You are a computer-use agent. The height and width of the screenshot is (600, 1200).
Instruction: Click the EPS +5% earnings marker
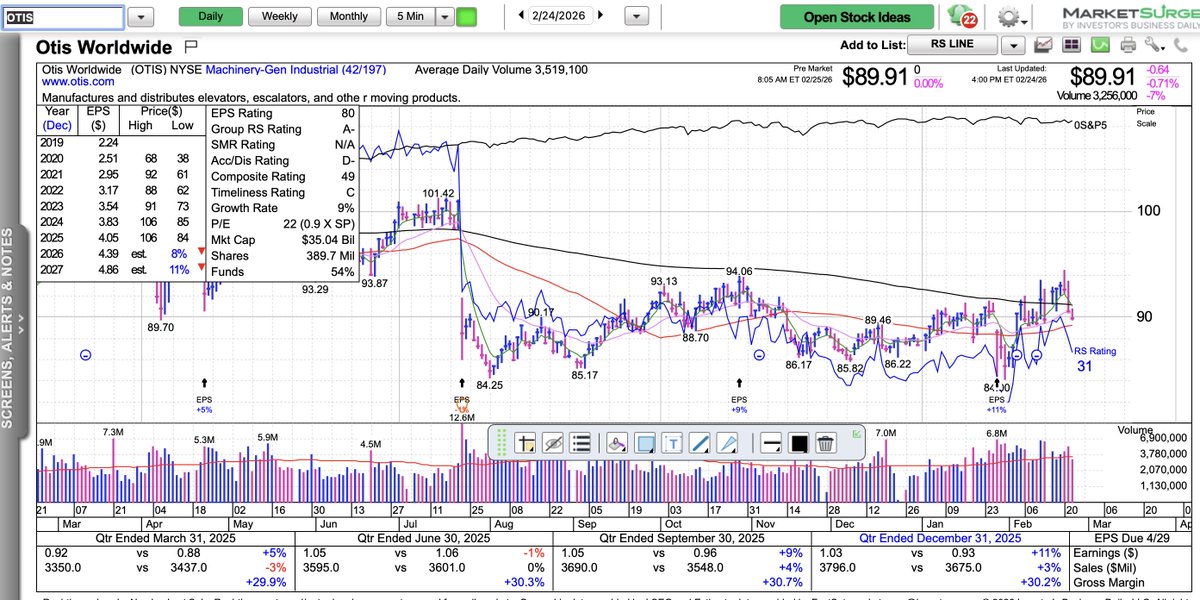pos(205,394)
